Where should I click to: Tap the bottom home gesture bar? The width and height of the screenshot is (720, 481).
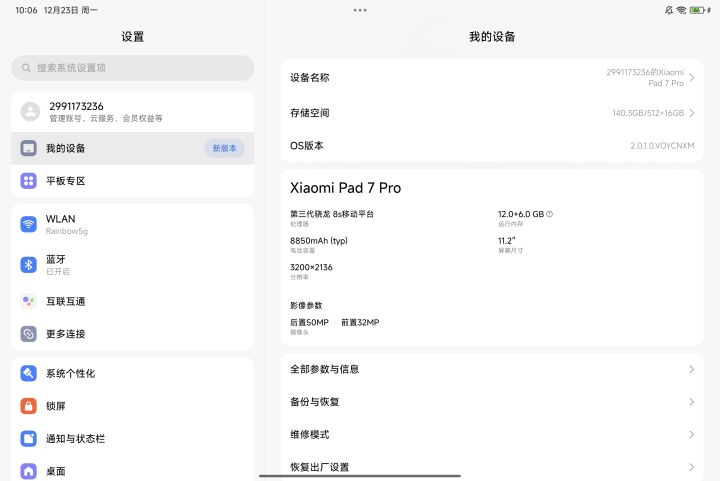tap(360, 476)
